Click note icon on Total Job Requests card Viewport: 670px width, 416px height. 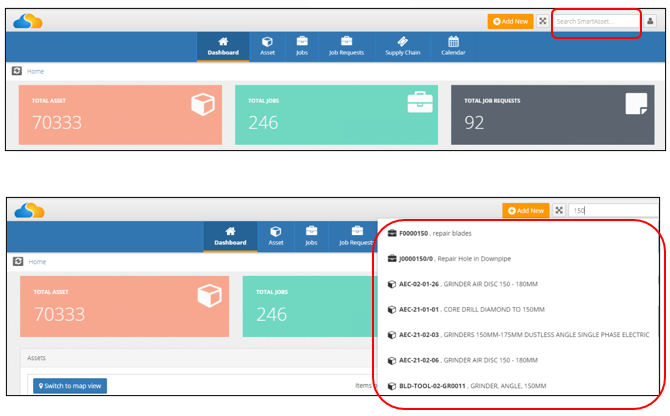[x=636, y=104]
